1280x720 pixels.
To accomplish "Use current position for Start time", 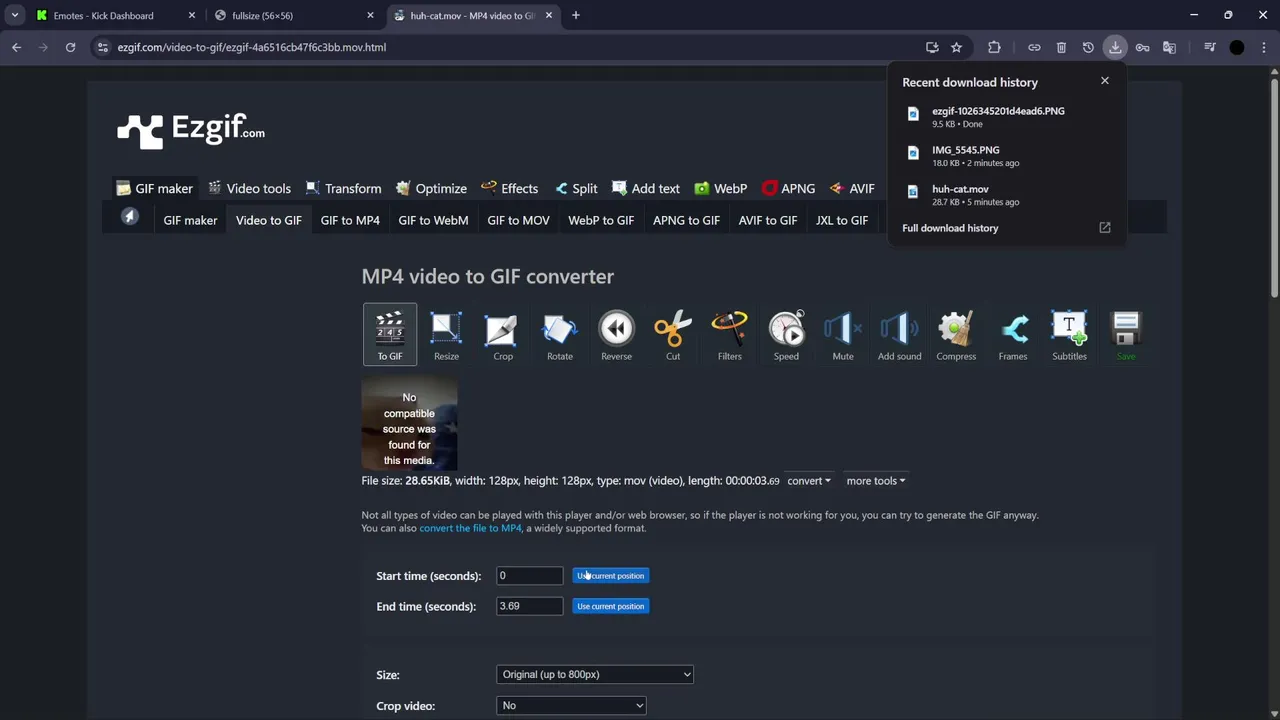I will coord(610,576).
